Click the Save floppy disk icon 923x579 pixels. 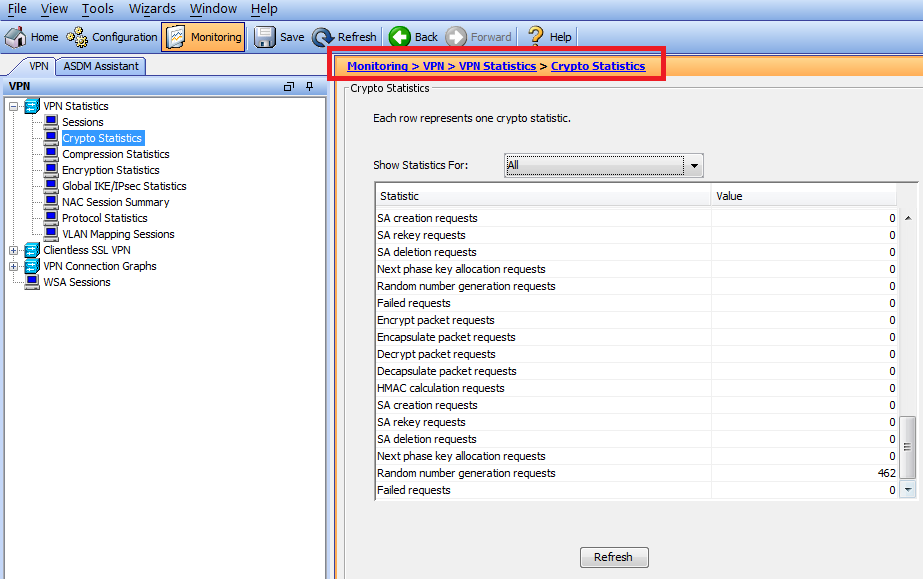coord(264,37)
